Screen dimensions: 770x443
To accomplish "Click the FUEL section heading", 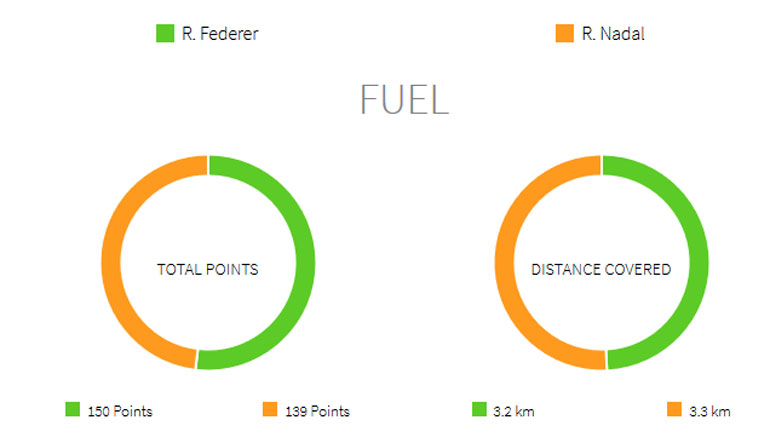I will tap(403, 100).
